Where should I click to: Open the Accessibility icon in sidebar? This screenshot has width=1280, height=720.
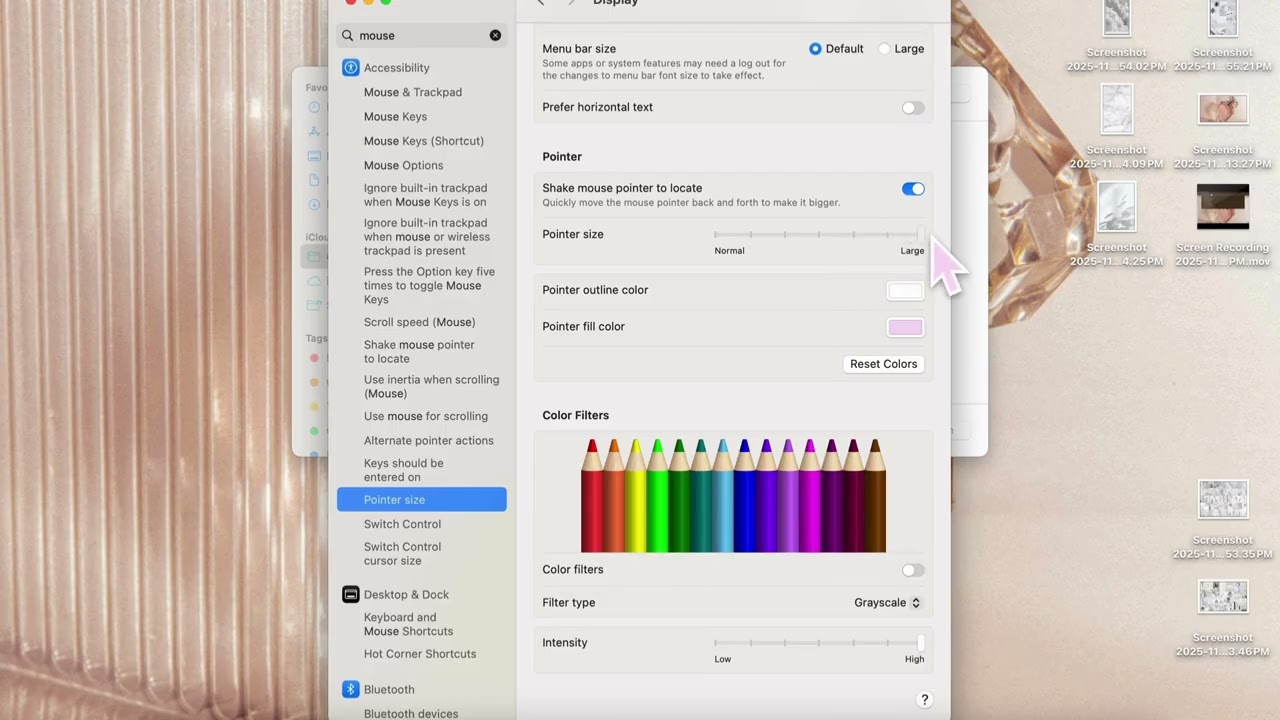[350, 68]
